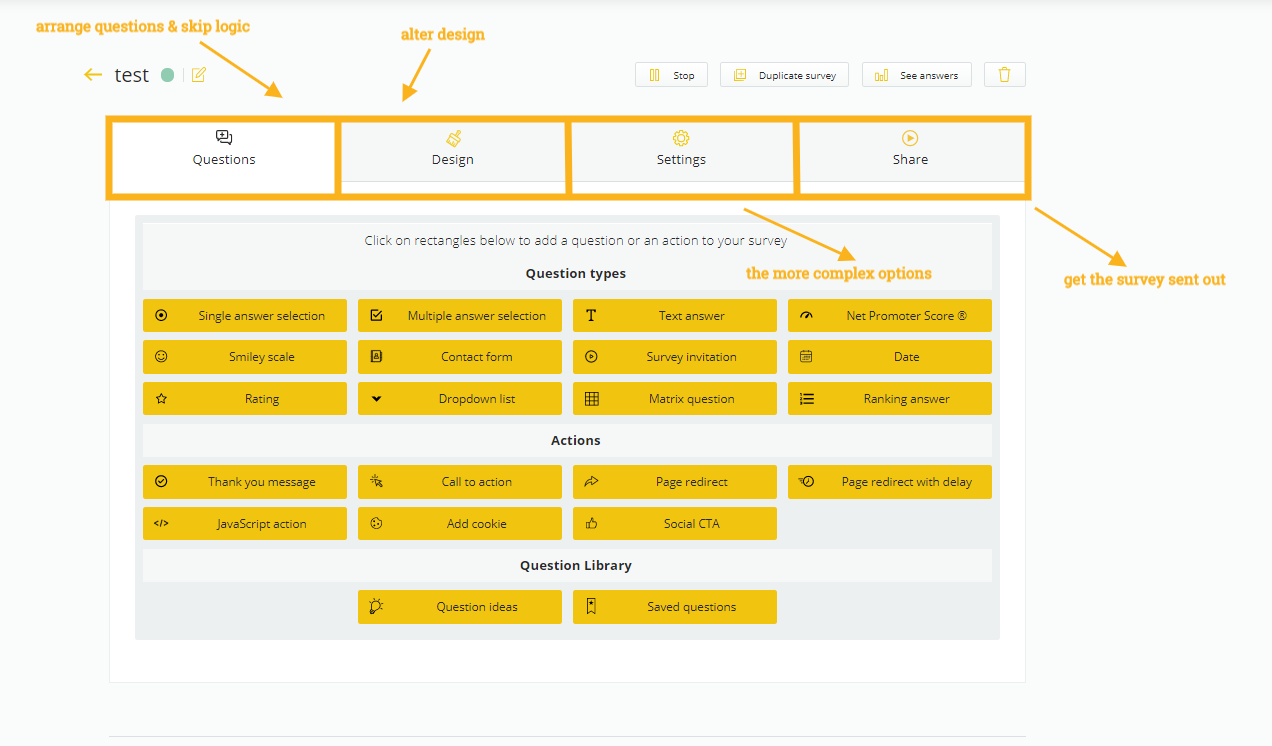This screenshot has height=746, width=1272.
Task: Click the Question Library heading
Action: 576,565
